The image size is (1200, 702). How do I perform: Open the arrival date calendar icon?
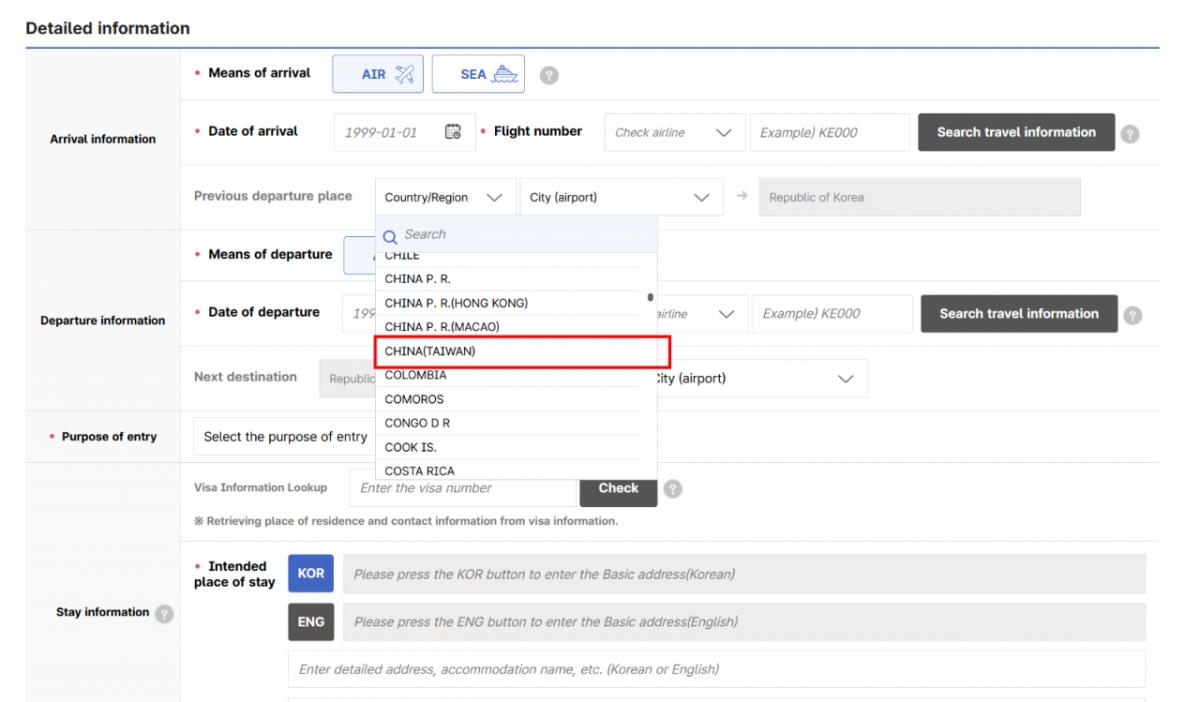coord(453,132)
